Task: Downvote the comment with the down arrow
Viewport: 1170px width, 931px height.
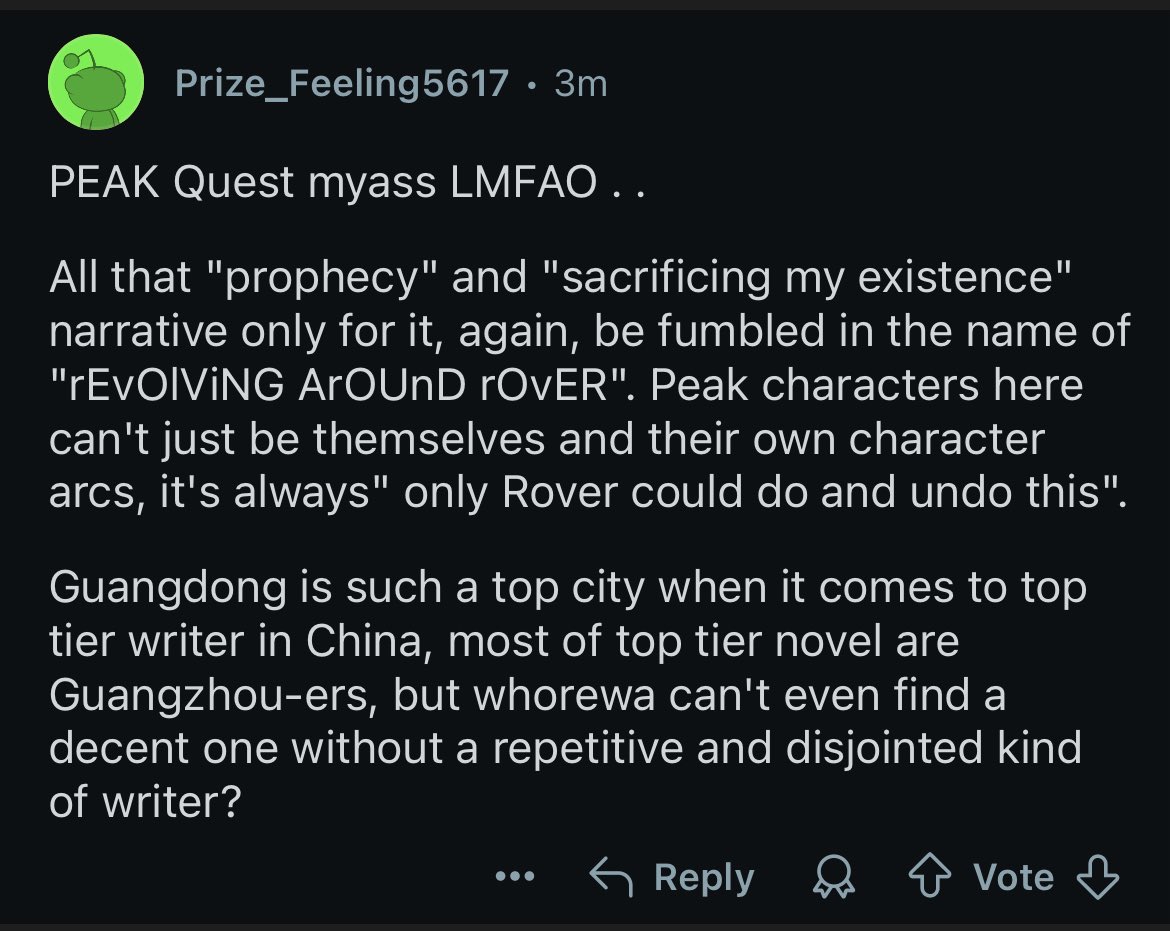Action: click(1098, 878)
